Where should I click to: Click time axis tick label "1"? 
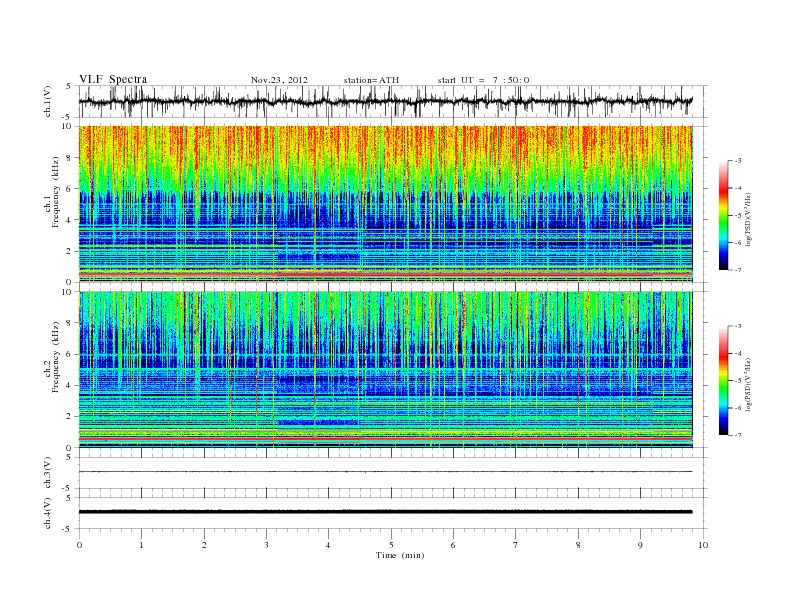[x=141, y=545]
